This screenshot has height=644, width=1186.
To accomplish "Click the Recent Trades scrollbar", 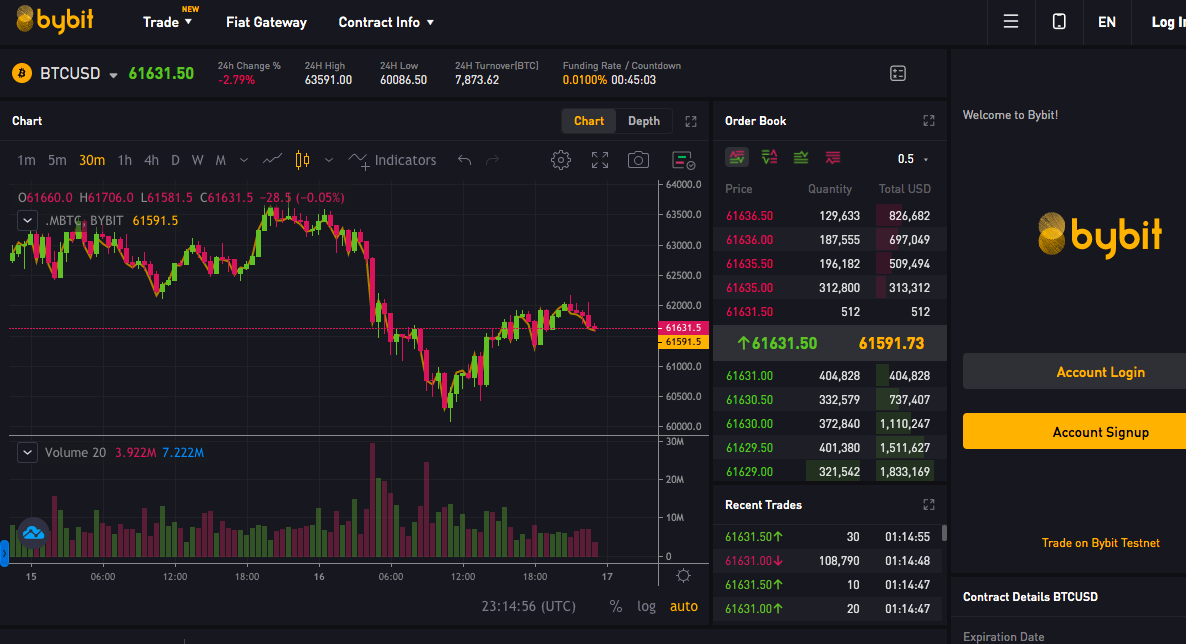I will coord(944,533).
